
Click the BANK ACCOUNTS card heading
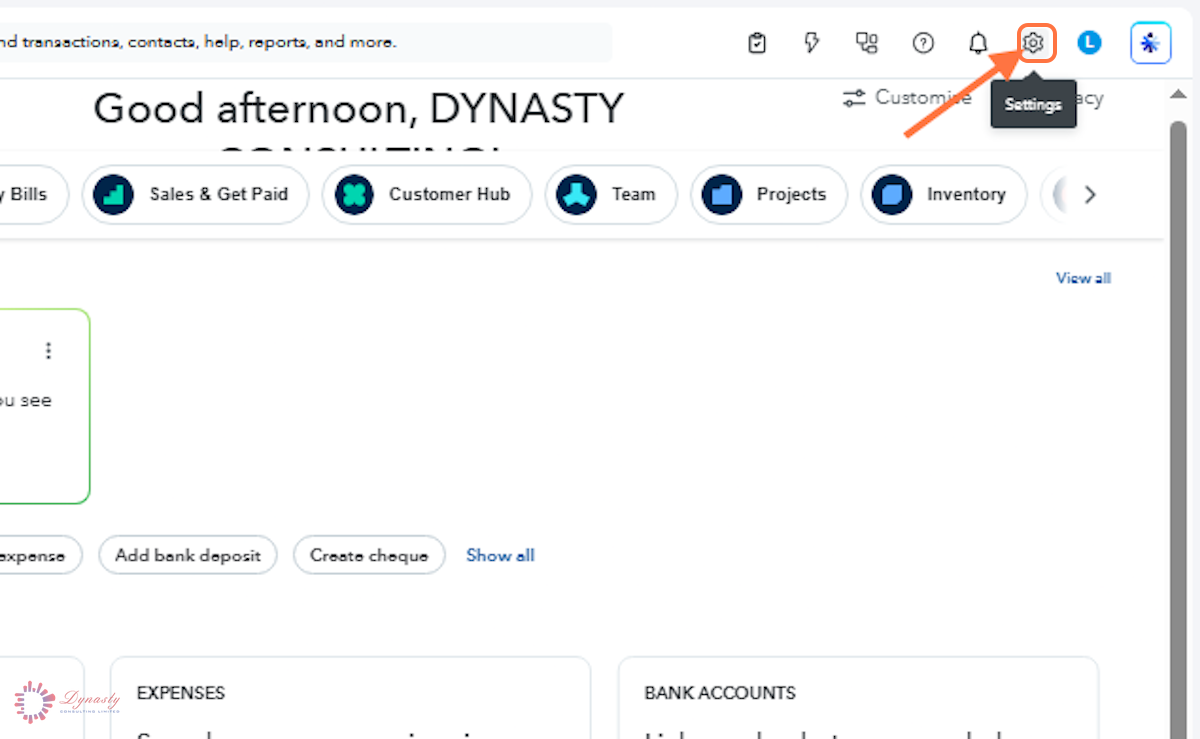click(720, 693)
